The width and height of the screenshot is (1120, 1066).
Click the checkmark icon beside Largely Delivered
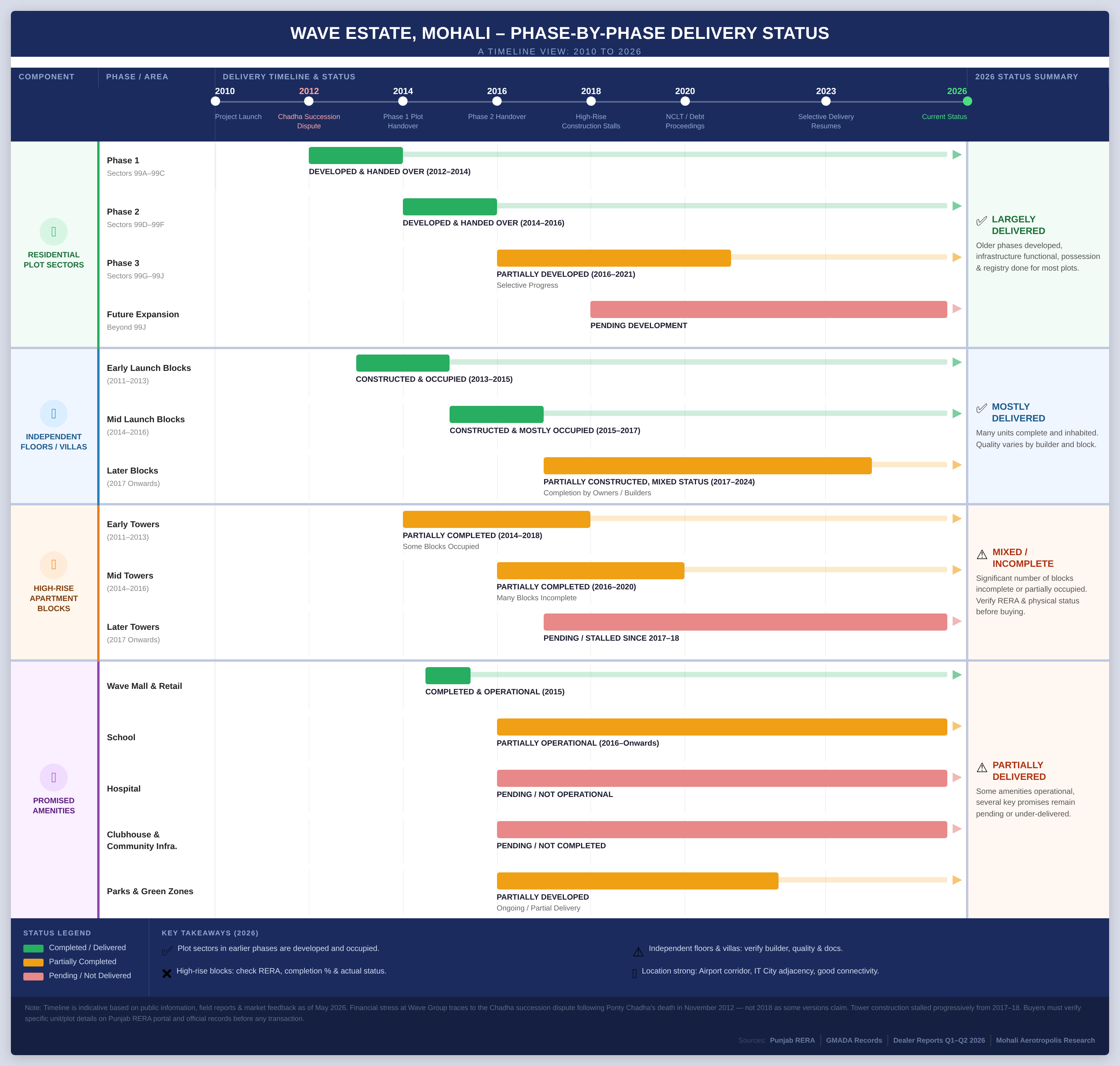(982, 220)
